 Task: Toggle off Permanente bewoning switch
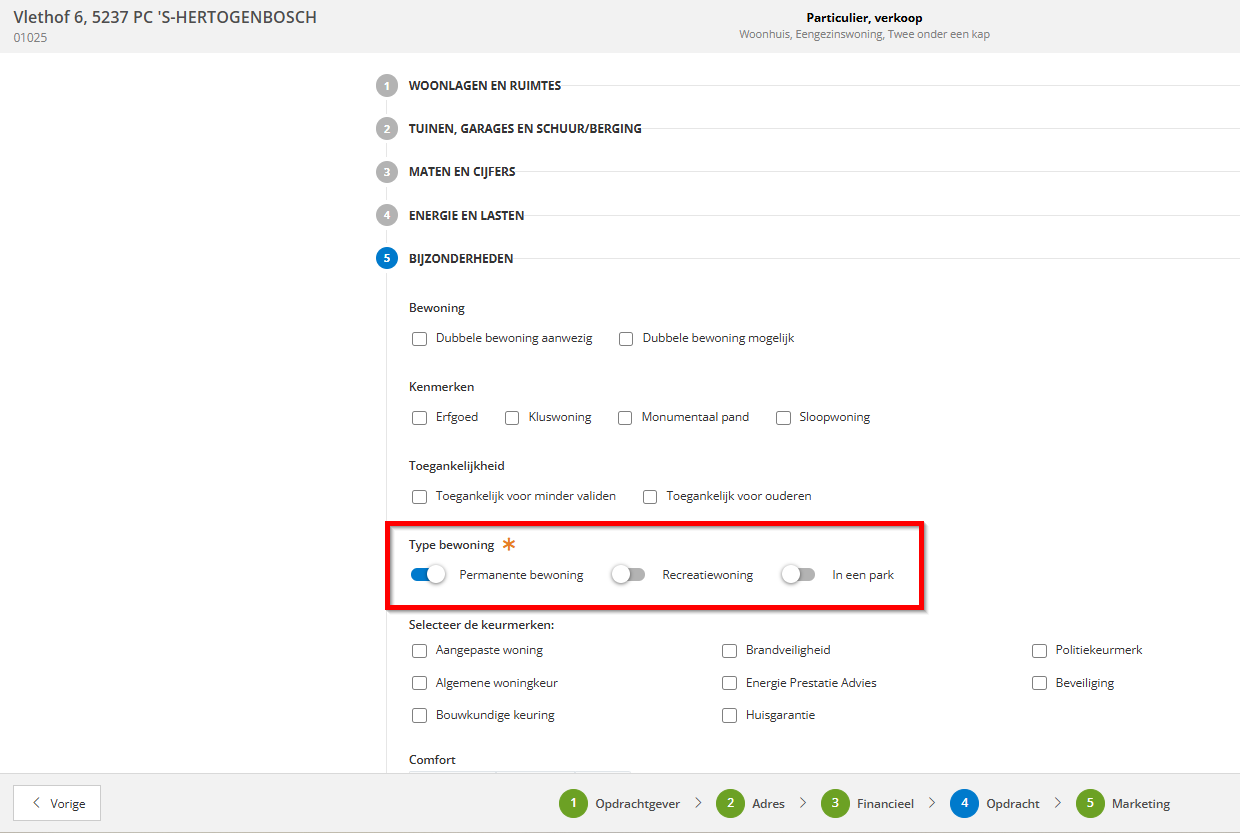pos(428,575)
